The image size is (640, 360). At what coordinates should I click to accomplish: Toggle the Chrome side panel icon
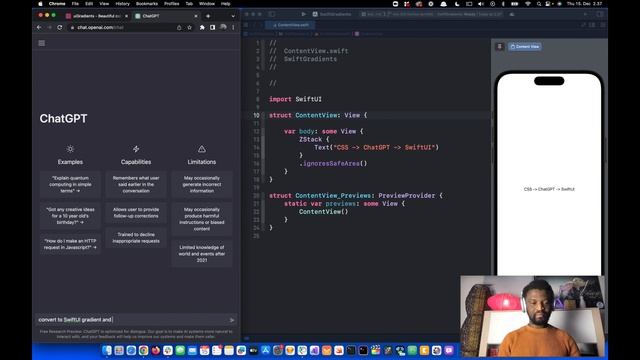[213, 27]
